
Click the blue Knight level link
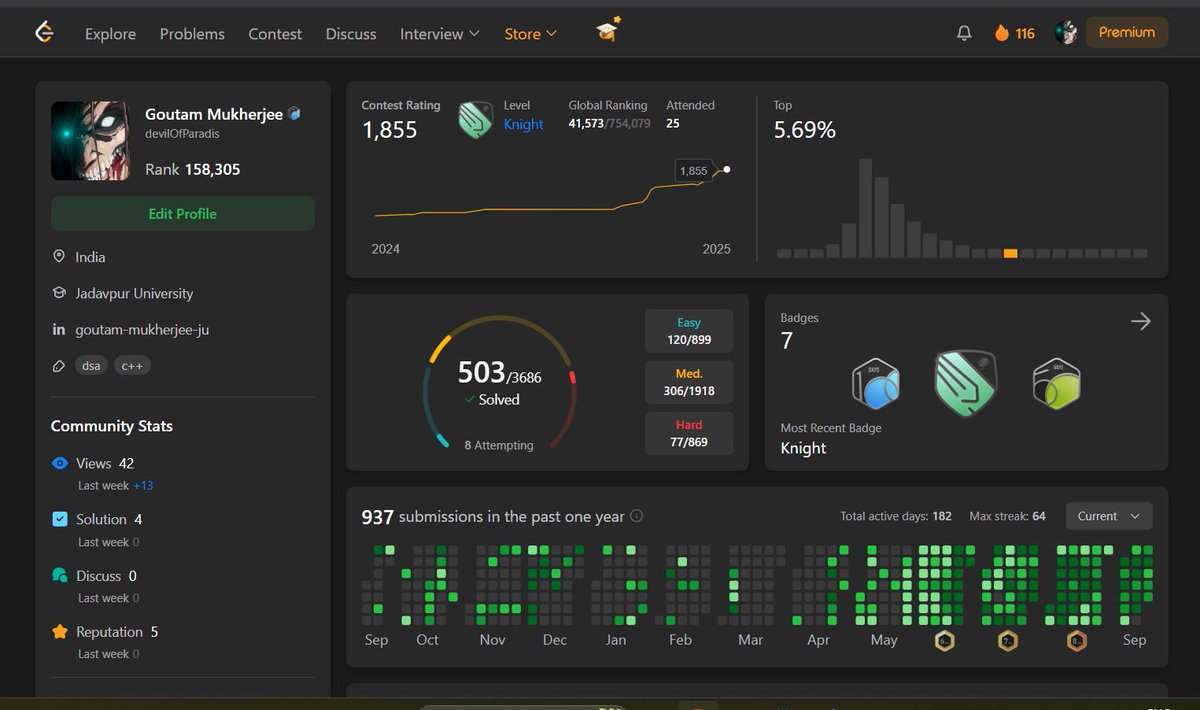pyautogui.click(x=524, y=124)
